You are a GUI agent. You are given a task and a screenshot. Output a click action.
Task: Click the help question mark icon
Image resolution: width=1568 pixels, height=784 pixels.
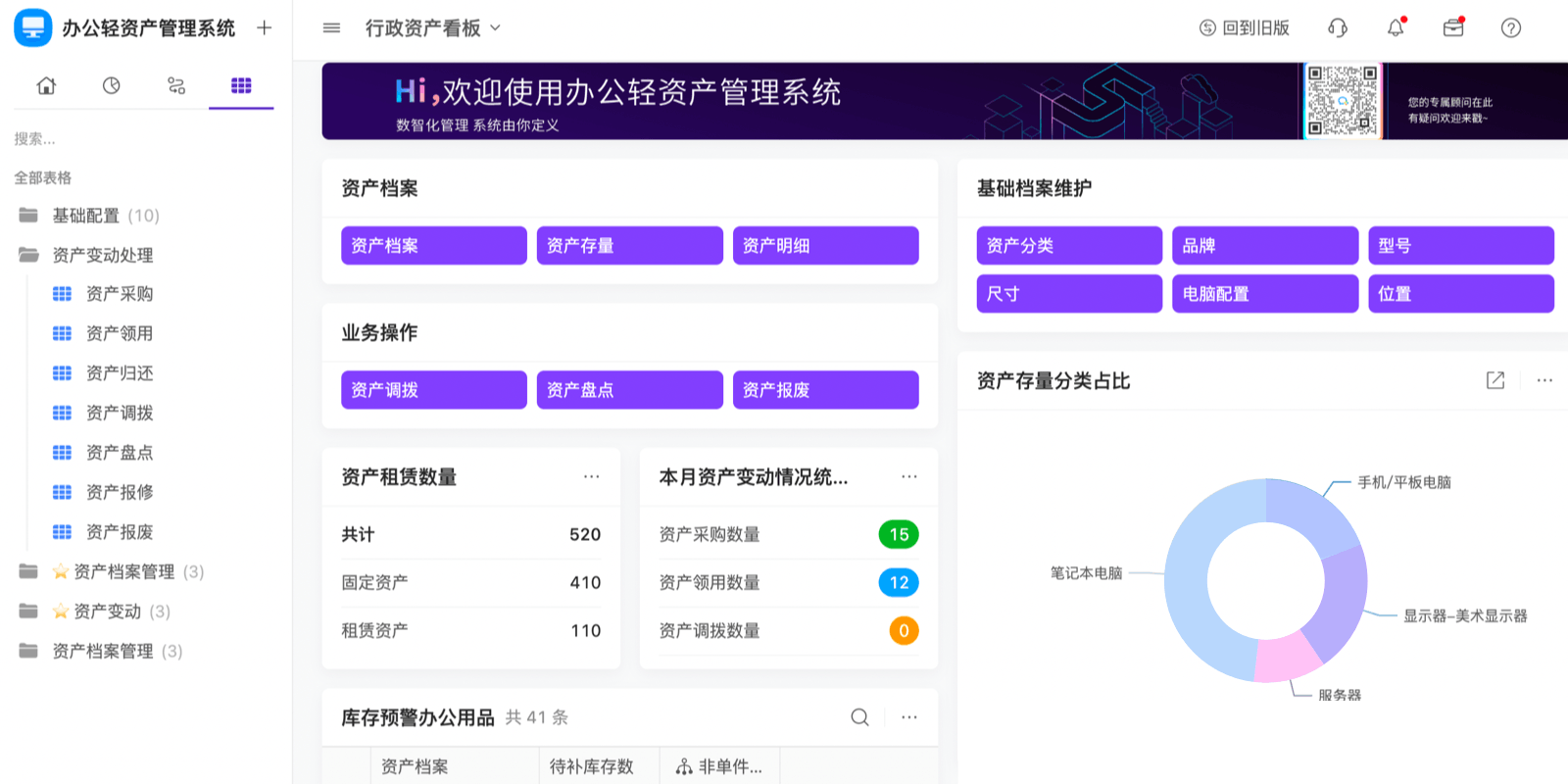tap(1510, 28)
